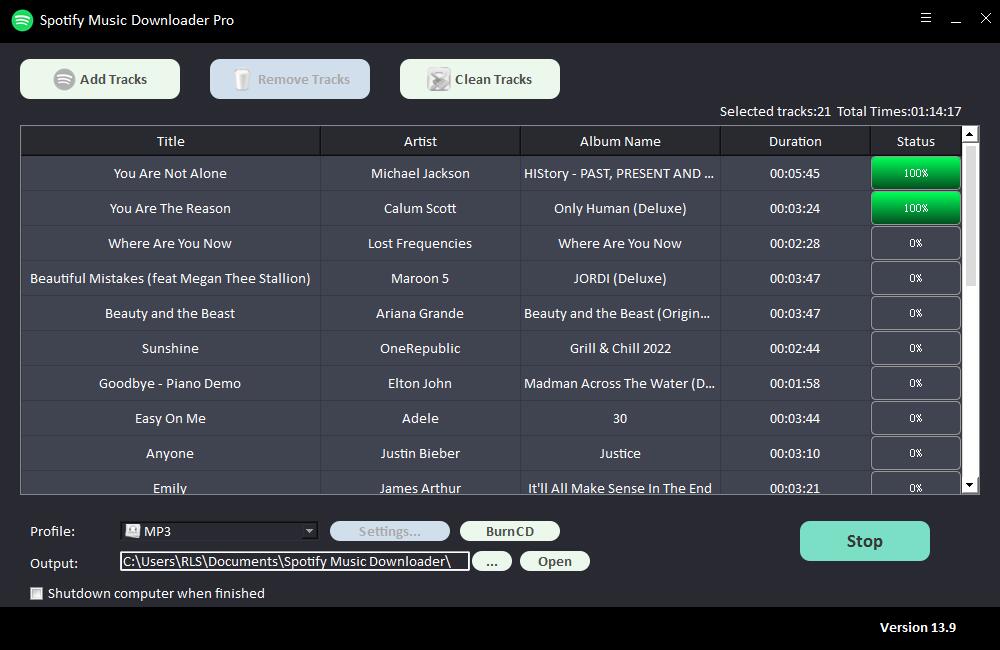The image size is (1000, 650).
Task: Close the Spotify Music Downloader window
Action: tap(985, 18)
